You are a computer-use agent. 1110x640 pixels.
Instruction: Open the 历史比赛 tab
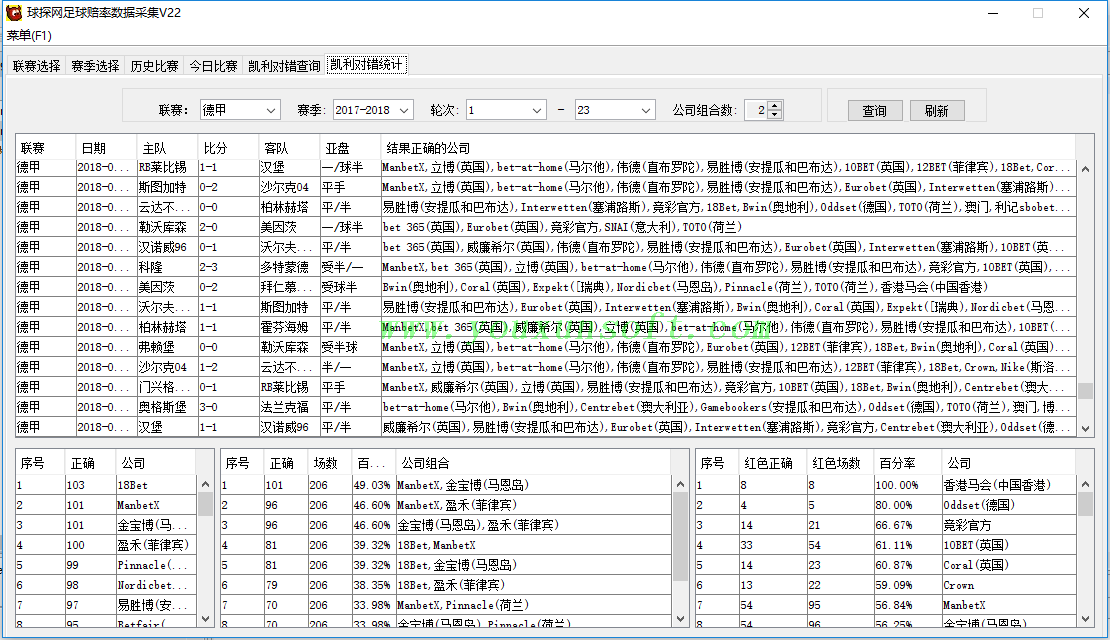click(154, 66)
